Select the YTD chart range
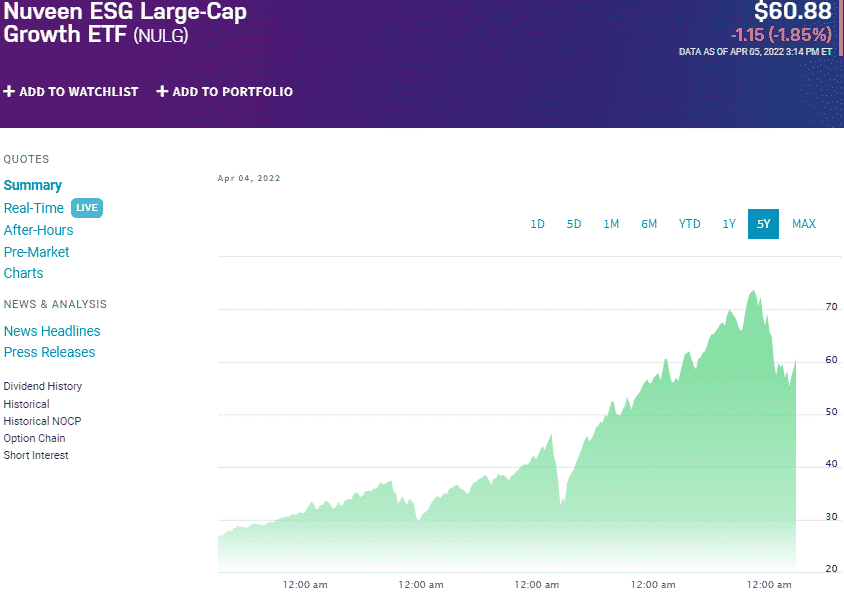This screenshot has height=594, width=844. click(689, 224)
